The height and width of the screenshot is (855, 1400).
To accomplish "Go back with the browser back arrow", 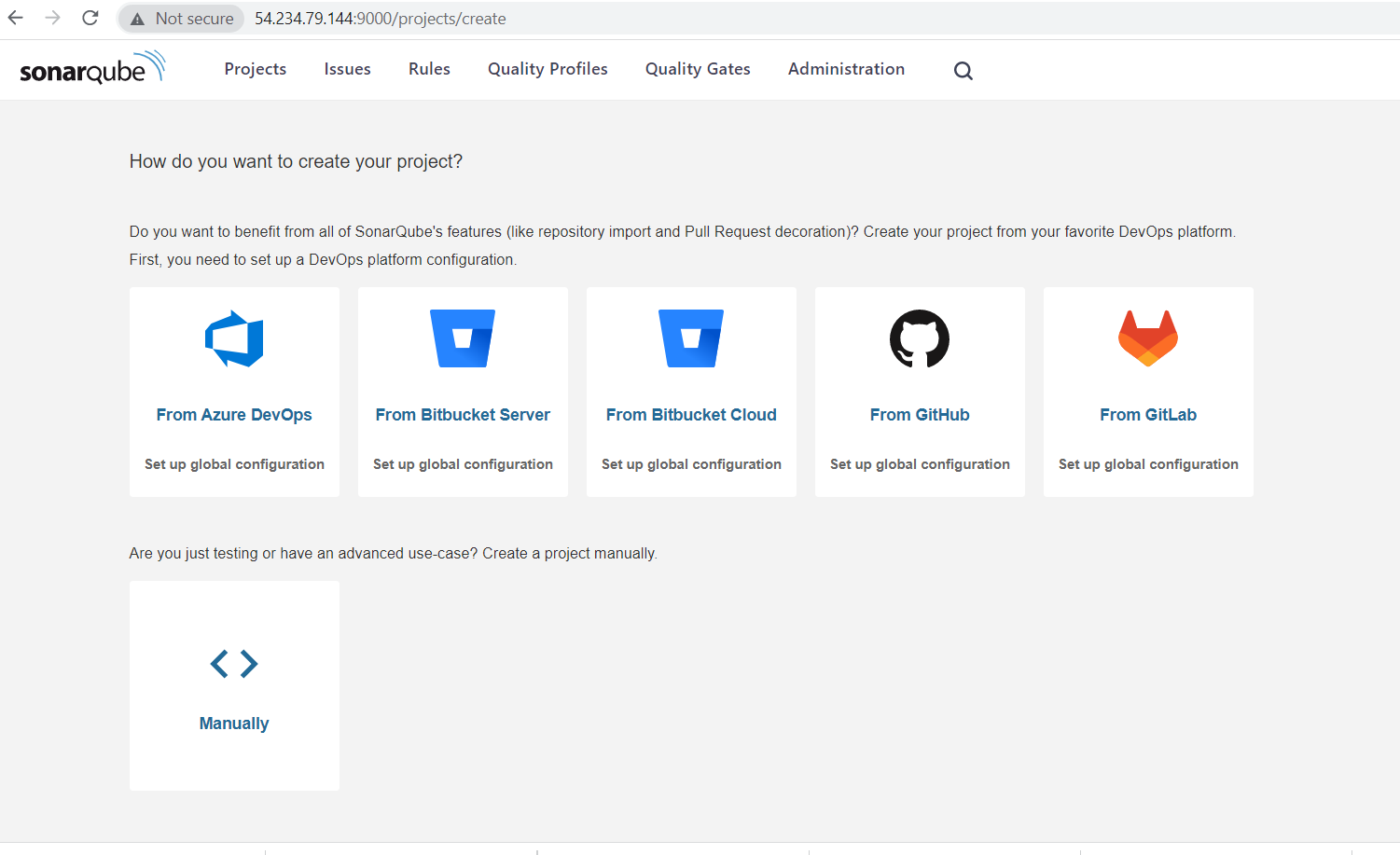I will (x=16, y=18).
